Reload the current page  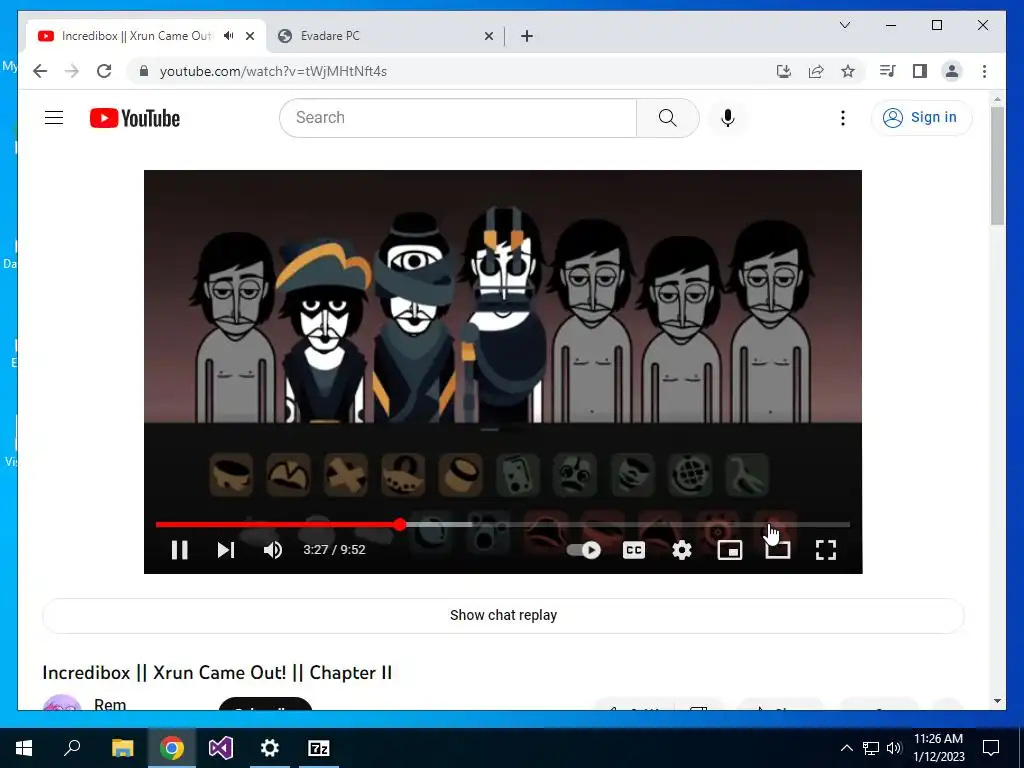coord(104,71)
